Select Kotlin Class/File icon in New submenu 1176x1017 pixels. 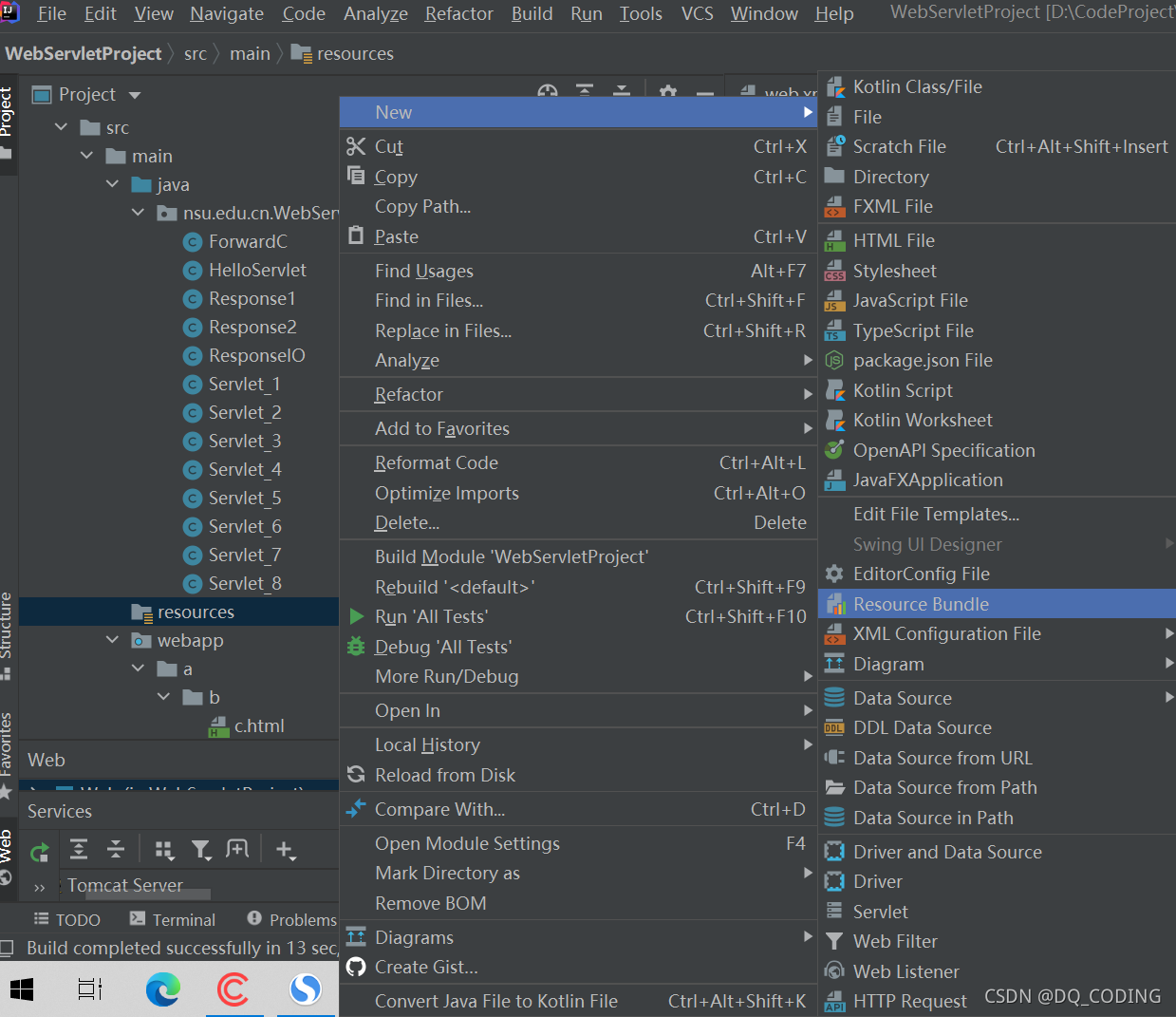pos(835,87)
